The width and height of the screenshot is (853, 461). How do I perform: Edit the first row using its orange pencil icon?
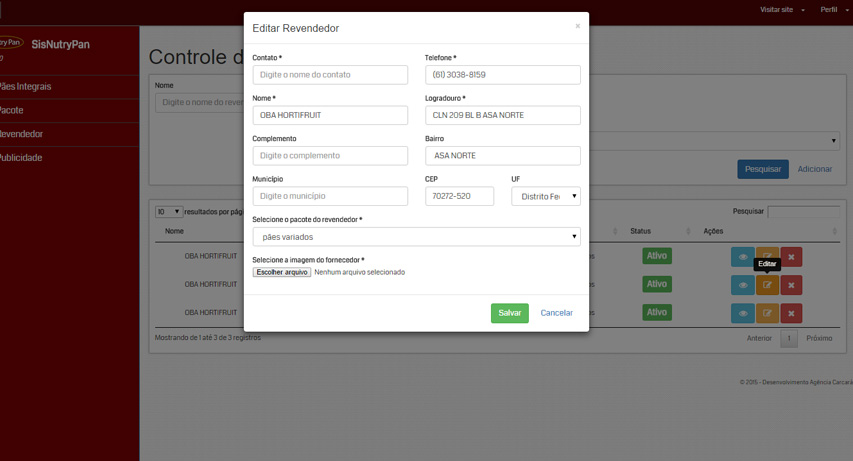coord(767,254)
